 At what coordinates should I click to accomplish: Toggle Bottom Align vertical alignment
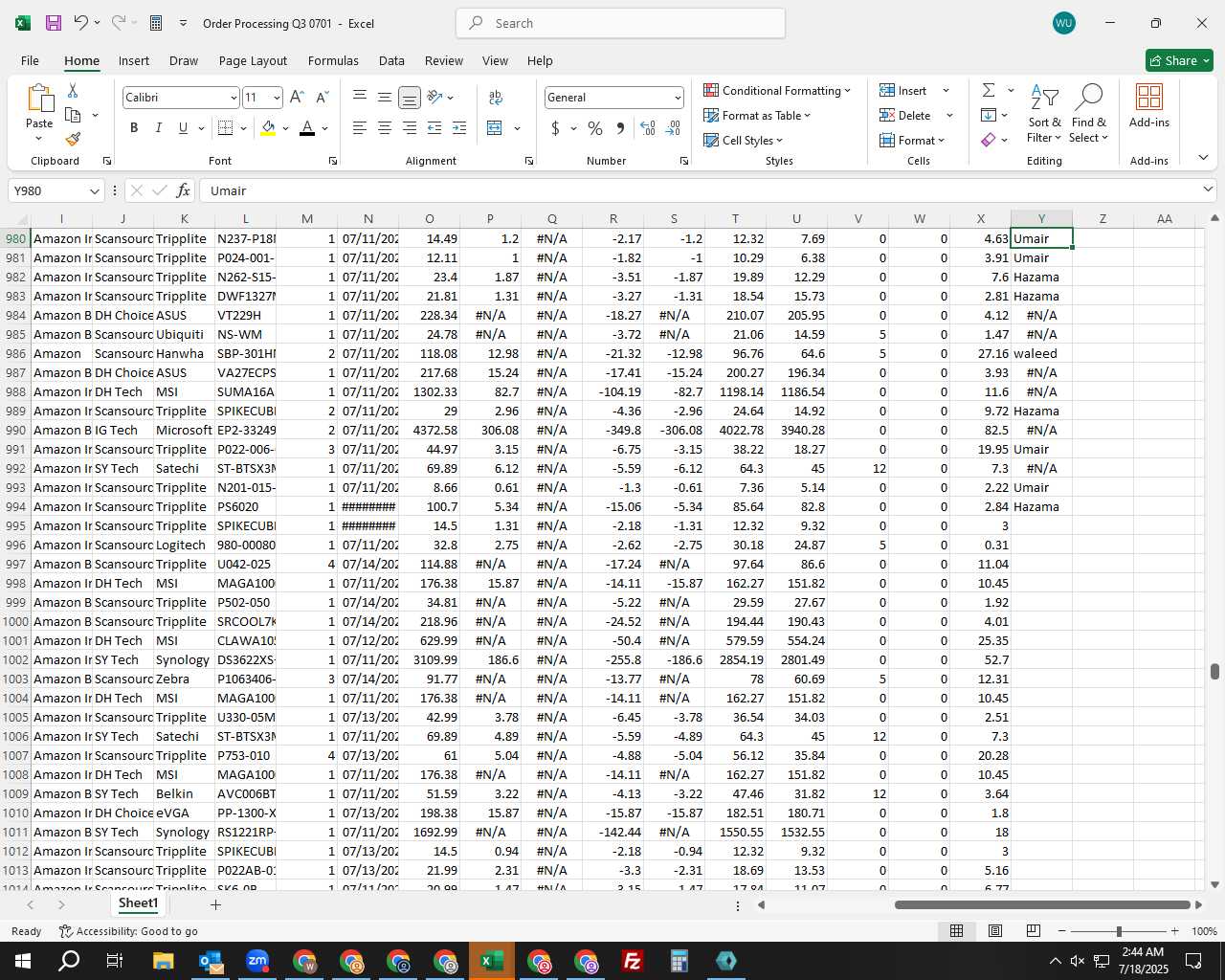click(x=410, y=97)
